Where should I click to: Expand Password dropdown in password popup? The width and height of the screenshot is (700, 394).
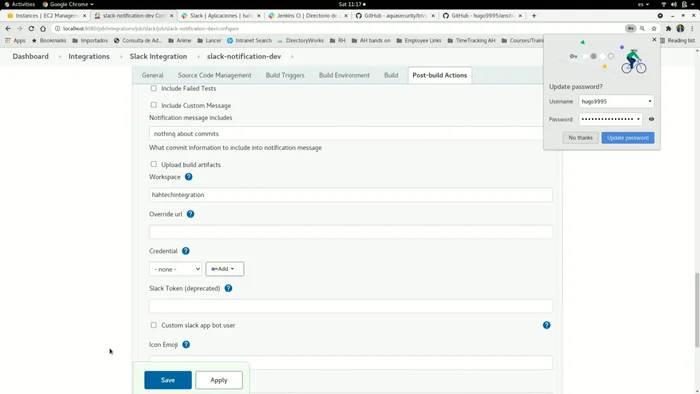point(638,119)
